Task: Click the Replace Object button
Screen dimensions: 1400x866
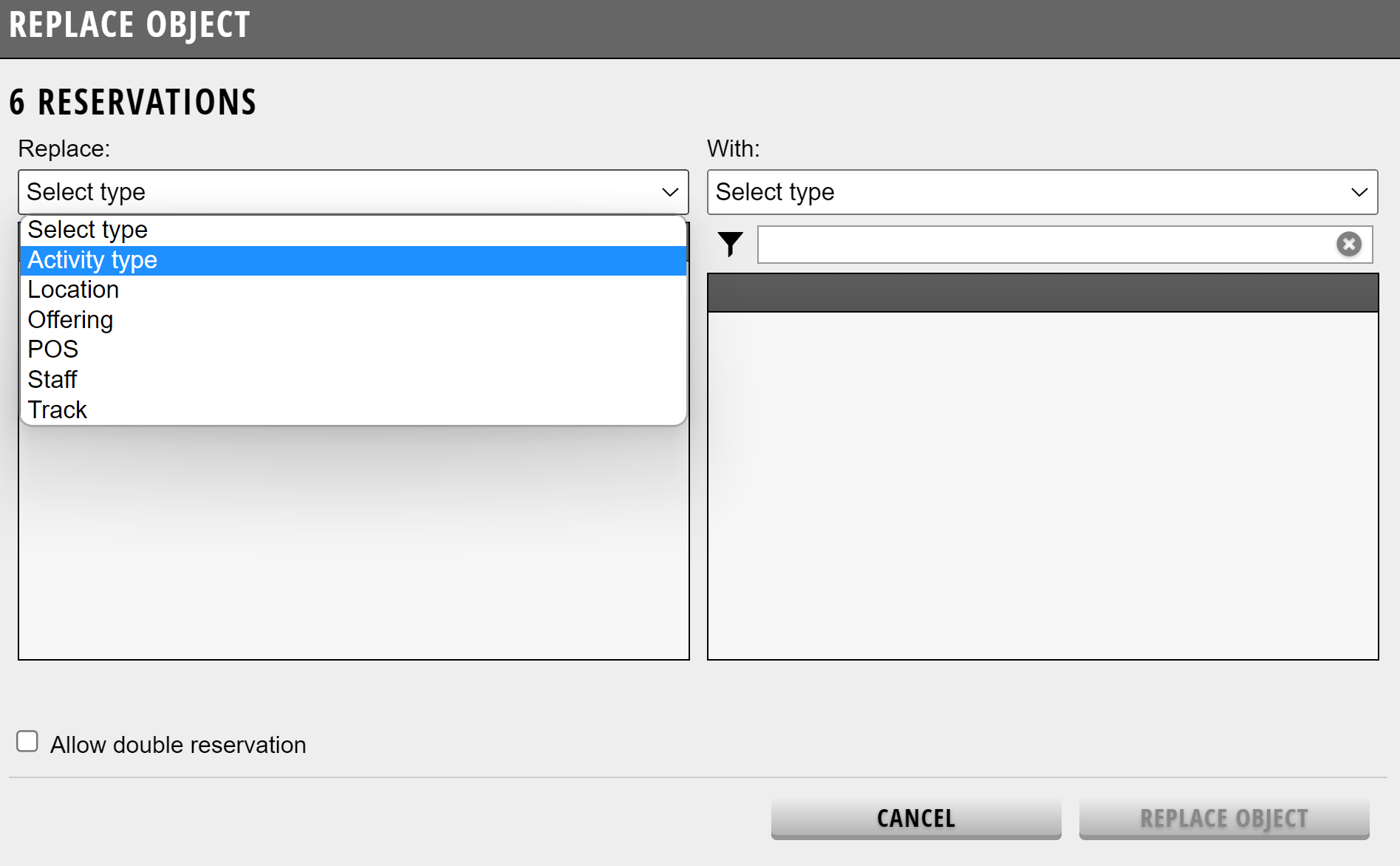Action: coord(1224,818)
